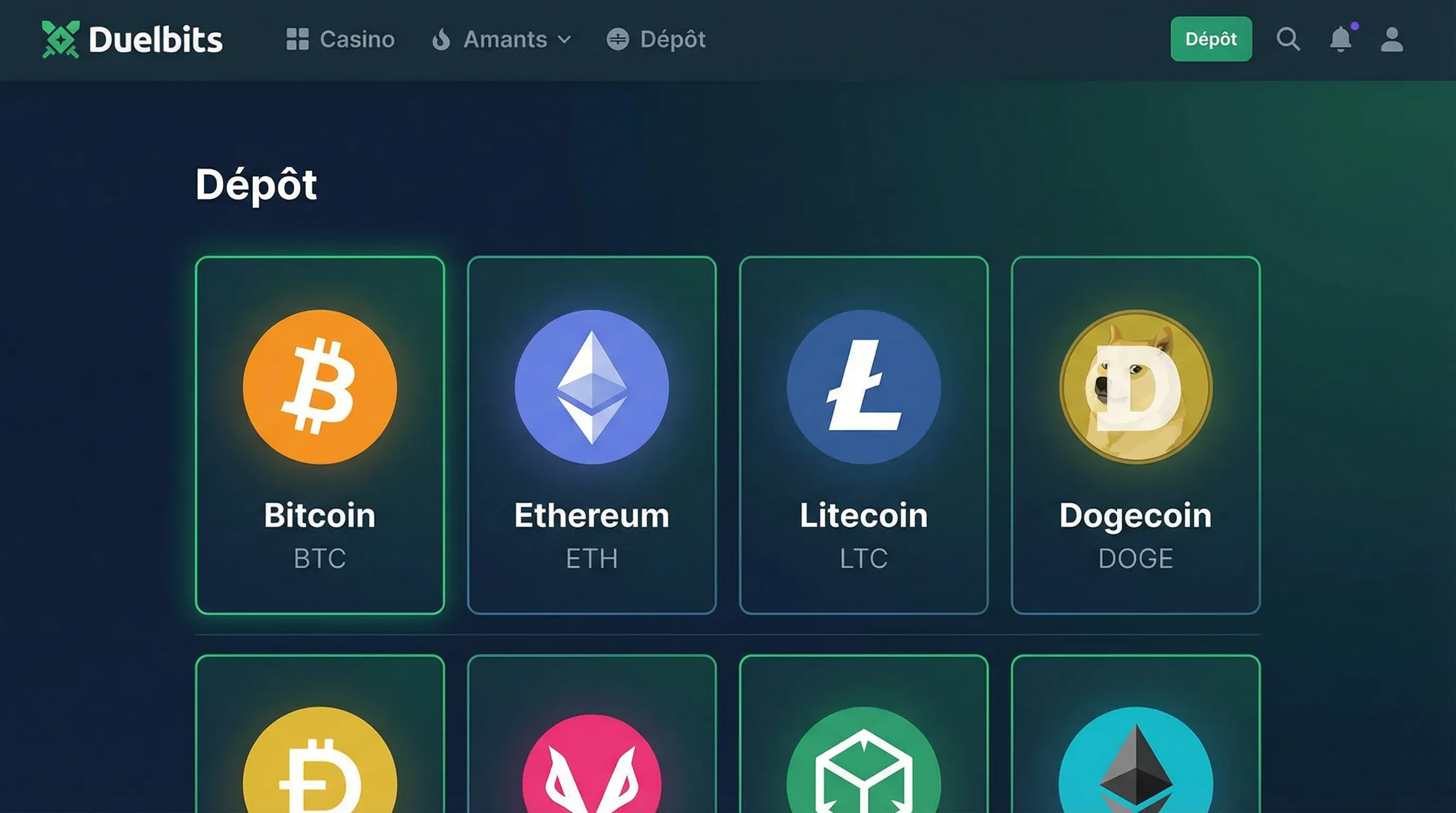Click the pink fox-mask coin icon

point(592,763)
